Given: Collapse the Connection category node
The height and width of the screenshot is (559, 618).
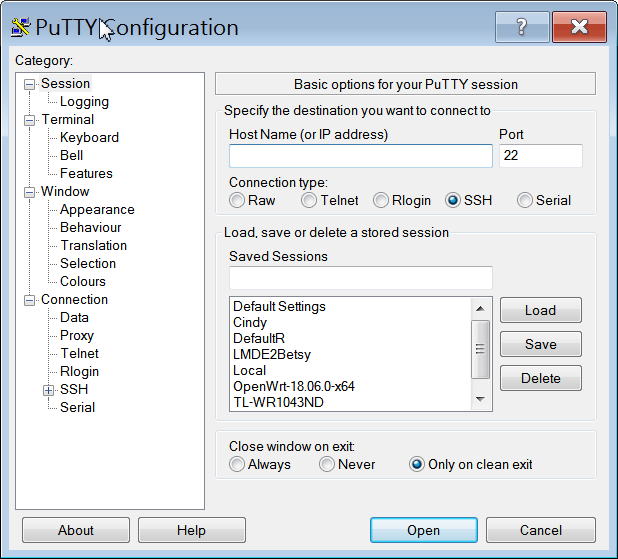Looking at the screenshot, I should pyautogui.click(x=30, y=300).
